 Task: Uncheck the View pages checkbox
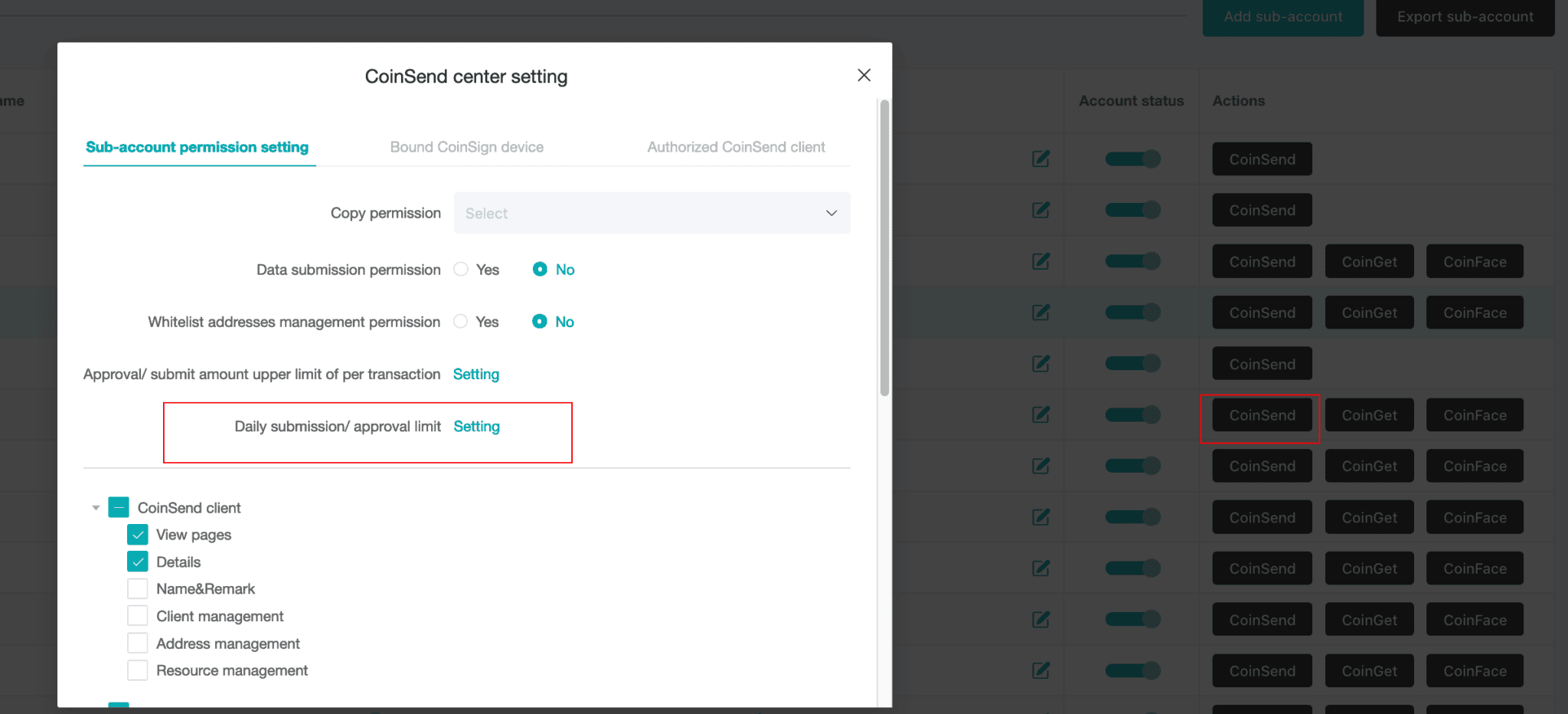coord(138,535)
